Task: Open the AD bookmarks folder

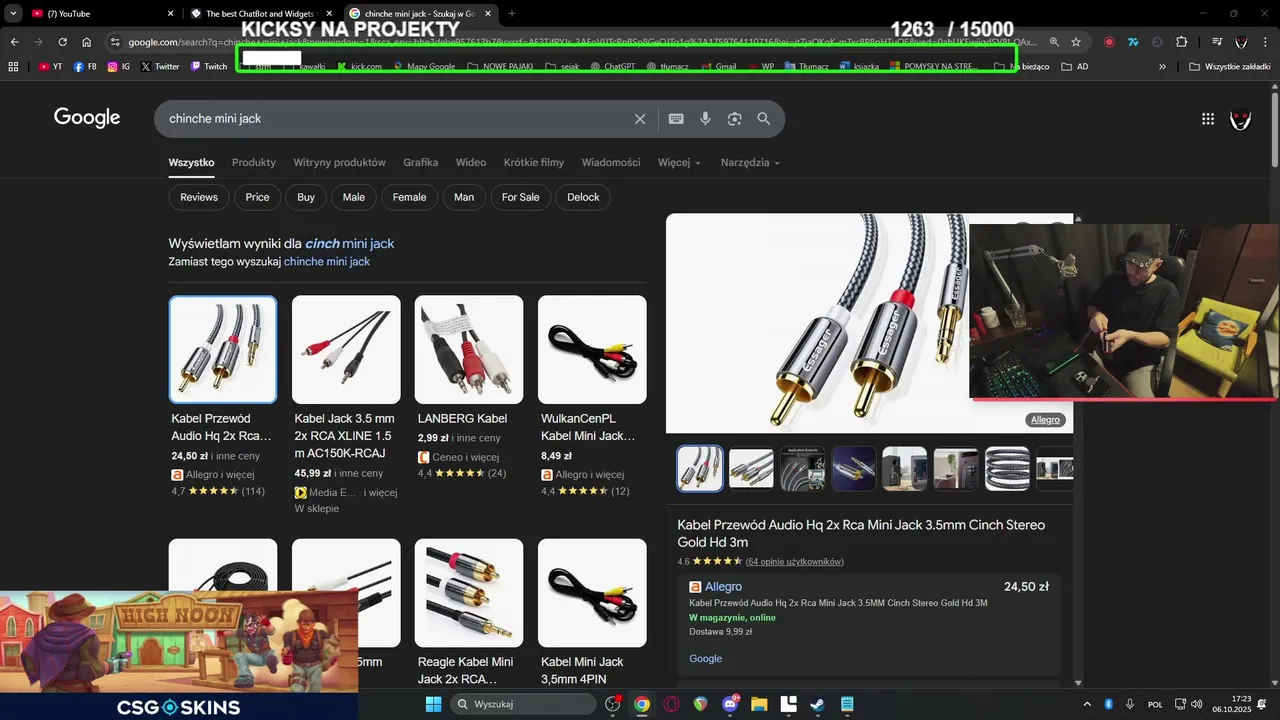Action: pyautogui.click(x=1075, y=66)
